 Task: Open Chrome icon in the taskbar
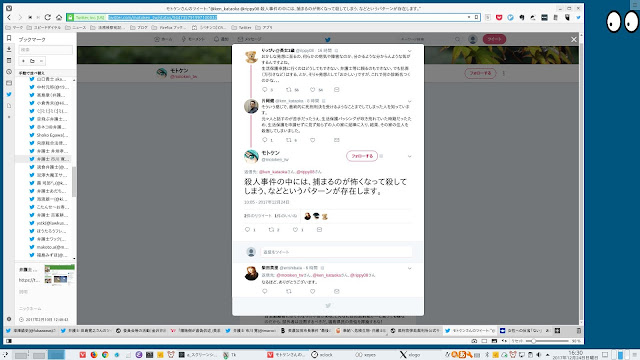tap(105, 355)
